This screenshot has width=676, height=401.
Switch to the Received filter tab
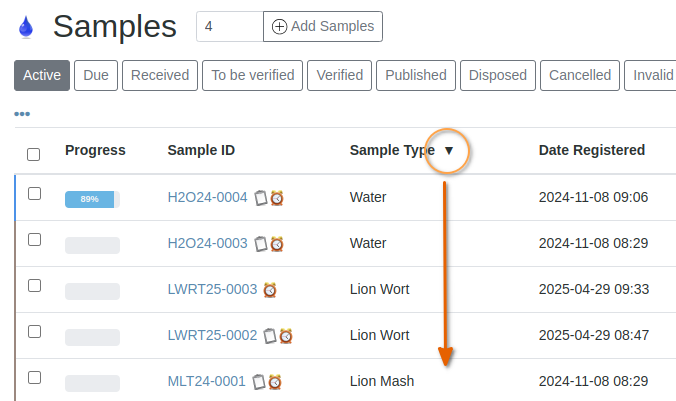[x=160, y=75]
